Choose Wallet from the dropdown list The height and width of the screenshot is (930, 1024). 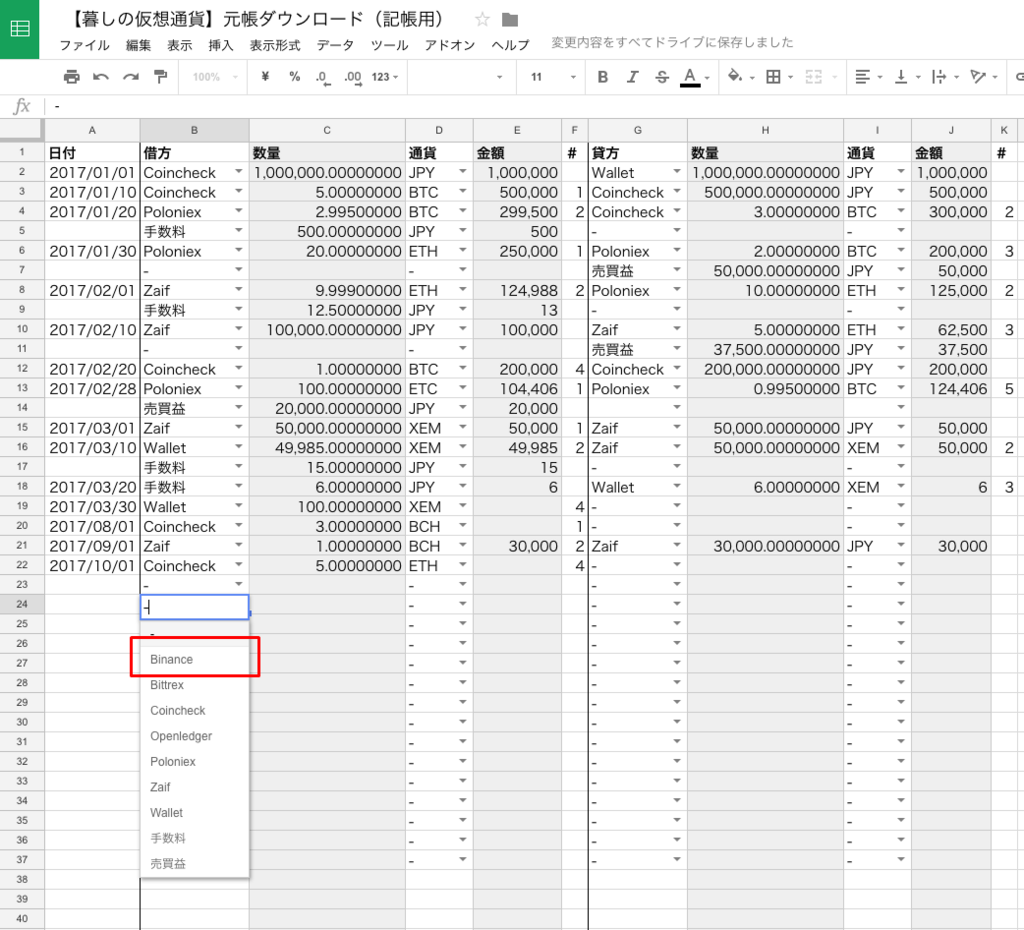[x=195, y=812]
